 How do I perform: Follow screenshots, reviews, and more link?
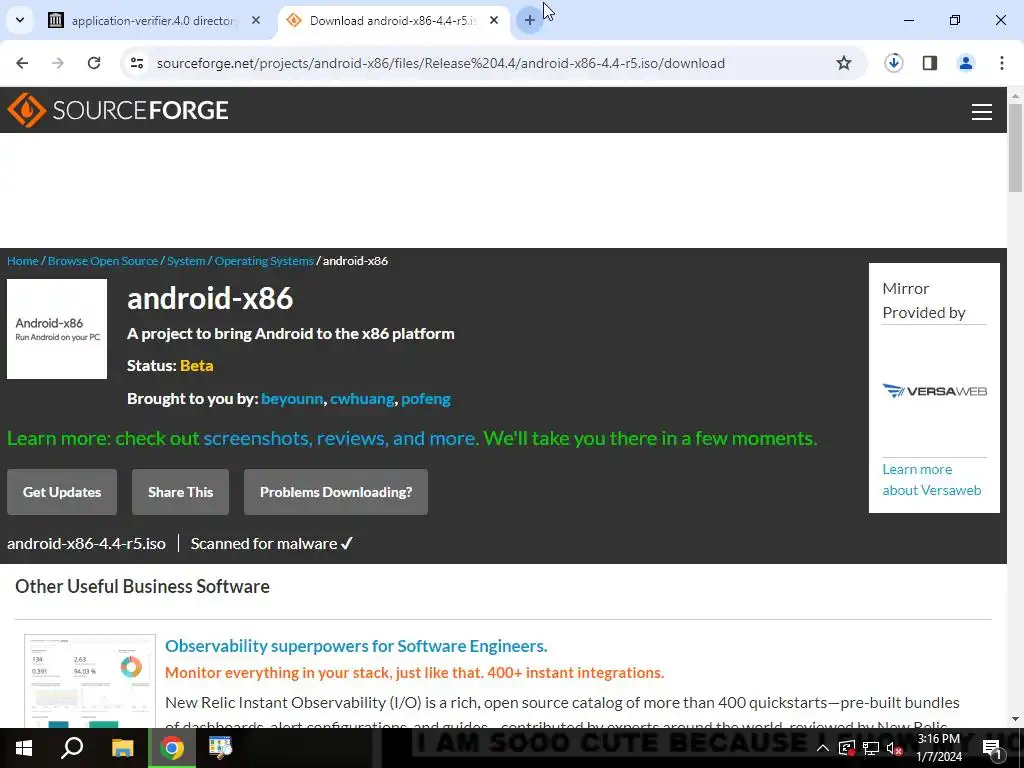pos(340,438)
